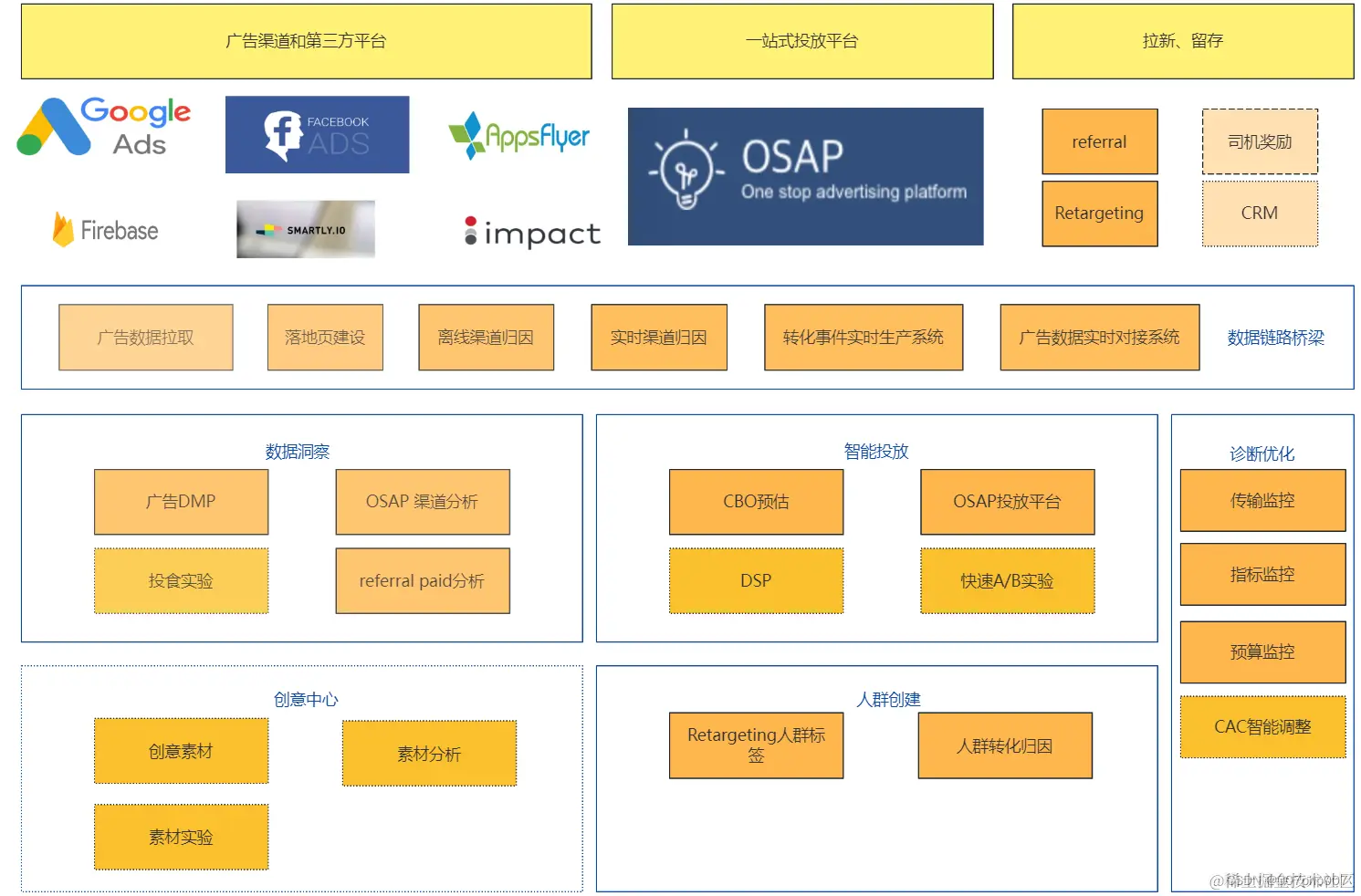Image resolution: width=1361 pixels, height=896 pixels.
Task: Select the 投食实验 box
Action: [182, 580]
